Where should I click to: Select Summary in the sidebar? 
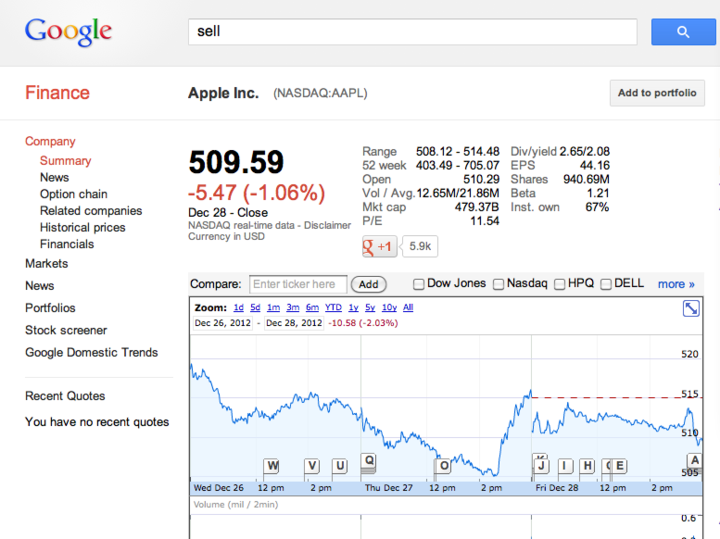click(66, 161)
